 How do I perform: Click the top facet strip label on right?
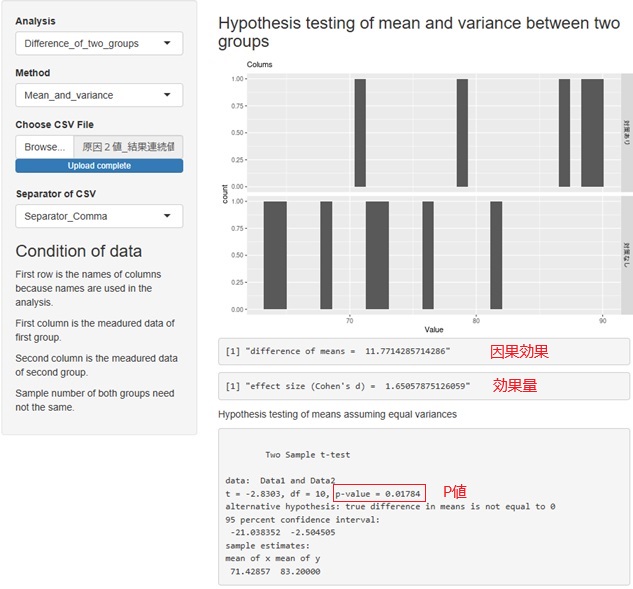pyautogui.click(x=626, y=132)
